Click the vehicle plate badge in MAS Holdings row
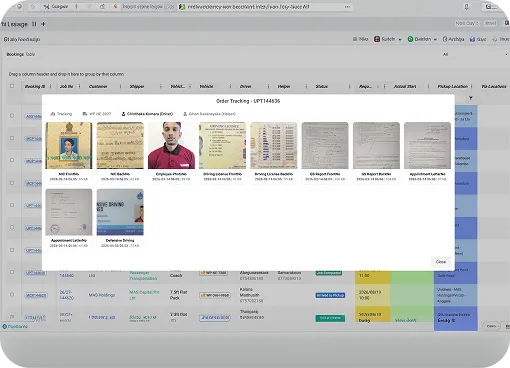 coord(215,295)
